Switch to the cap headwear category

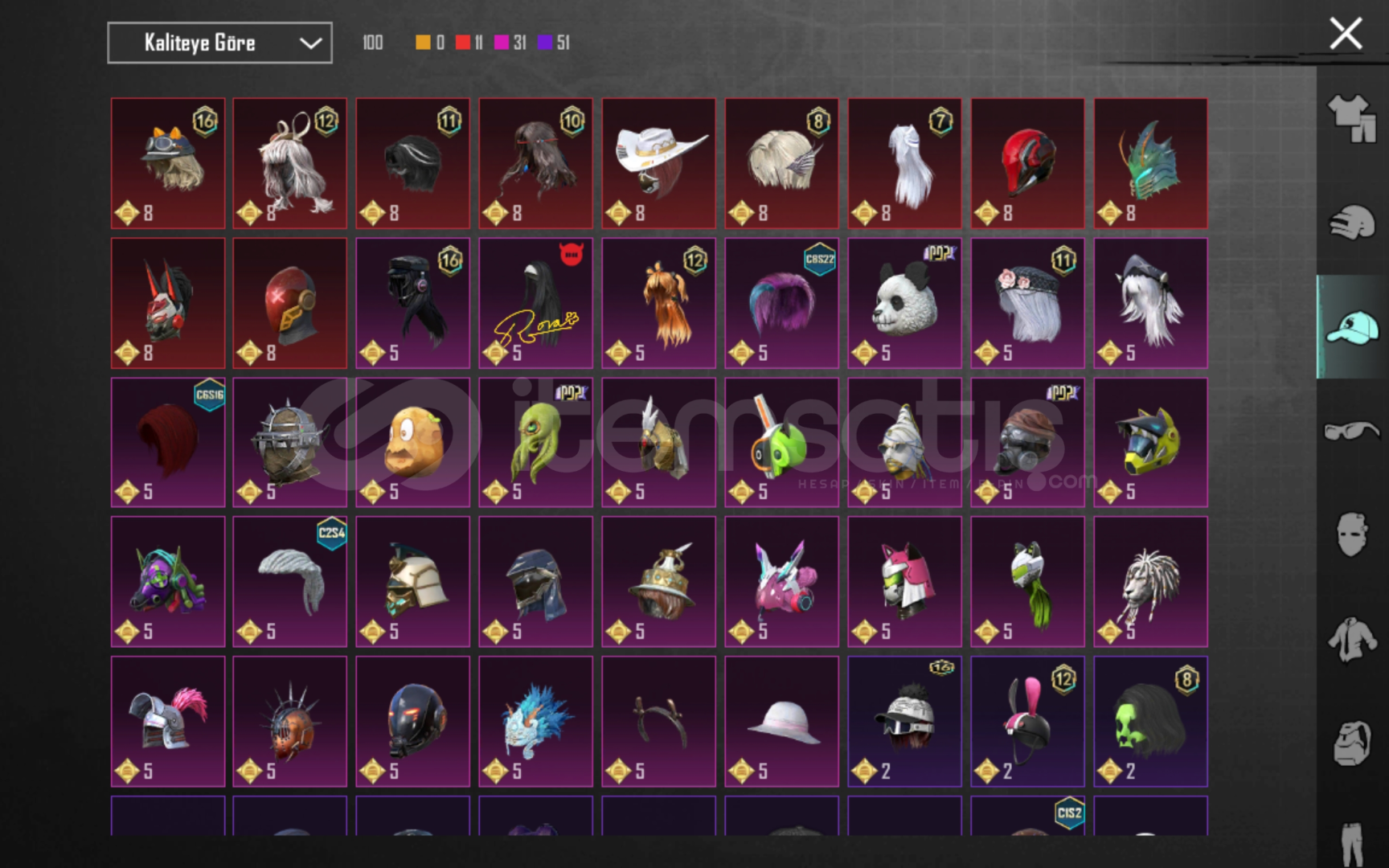click(1352, 327)
